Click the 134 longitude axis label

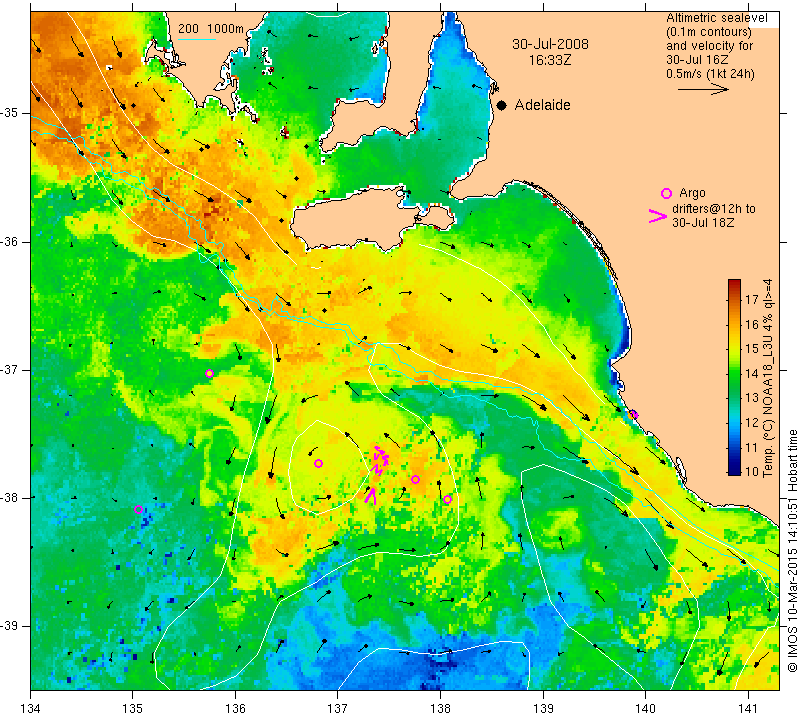pyautogui.click(x=31, y=709)
